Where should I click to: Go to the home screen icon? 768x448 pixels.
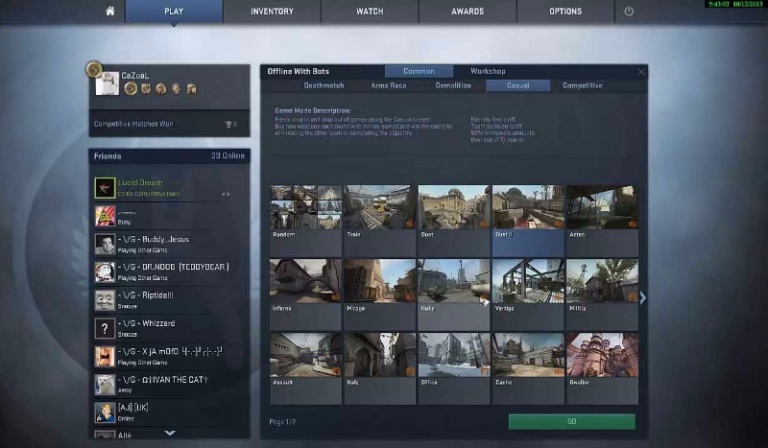coord(110,11)
